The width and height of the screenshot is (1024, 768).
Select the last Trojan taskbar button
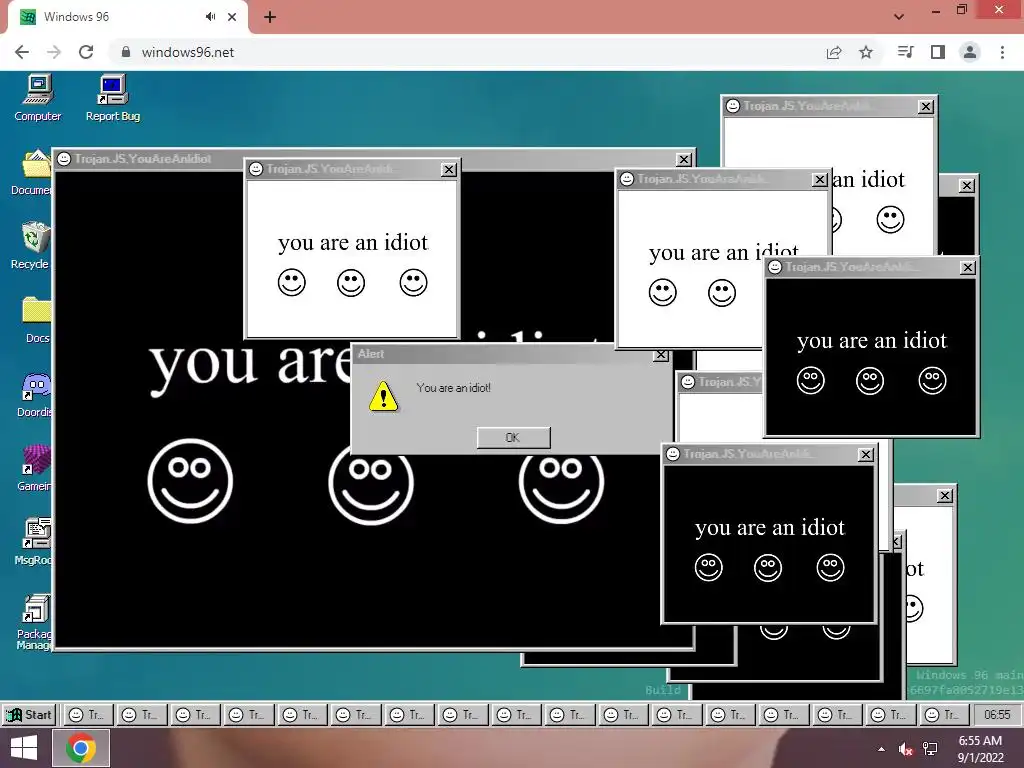pyautogui.click(x=943, y=715)
